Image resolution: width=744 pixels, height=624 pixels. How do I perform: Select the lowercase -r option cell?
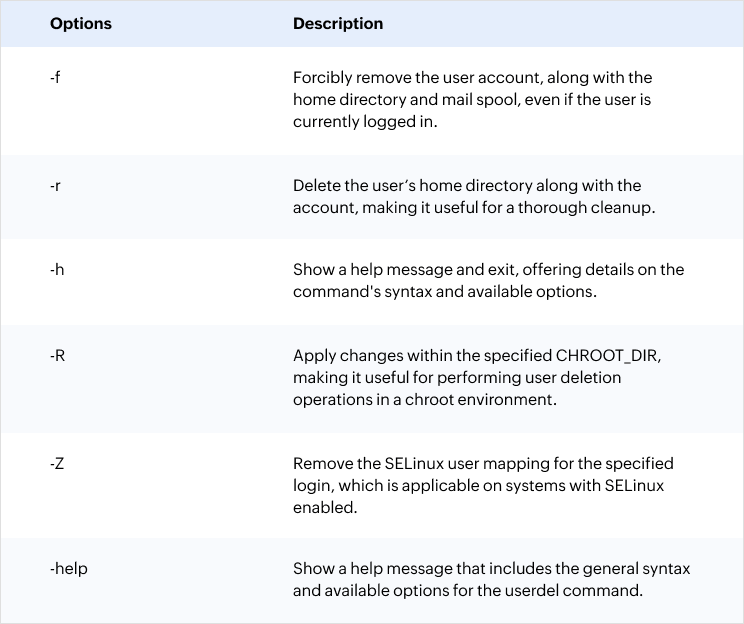56,186
